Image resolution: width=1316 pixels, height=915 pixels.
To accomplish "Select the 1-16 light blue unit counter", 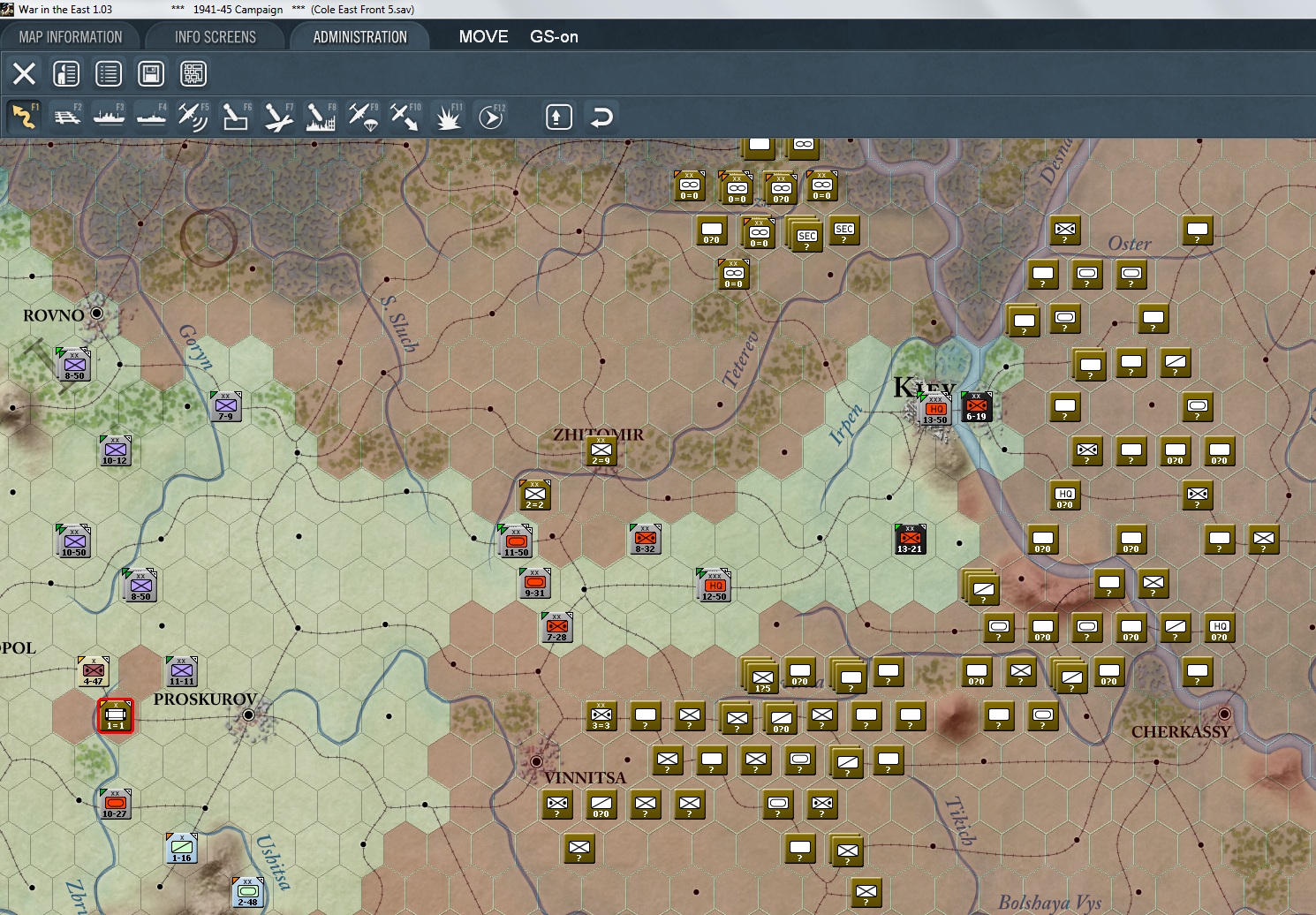I will 182,848.
